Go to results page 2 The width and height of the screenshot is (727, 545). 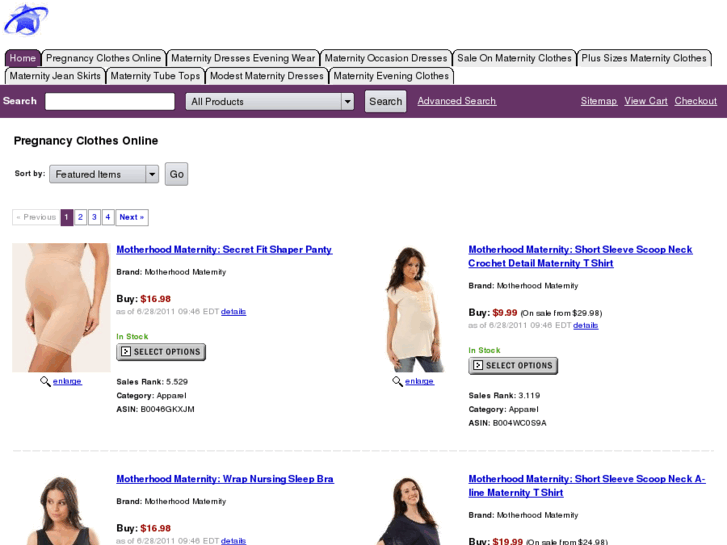[80, 217]
